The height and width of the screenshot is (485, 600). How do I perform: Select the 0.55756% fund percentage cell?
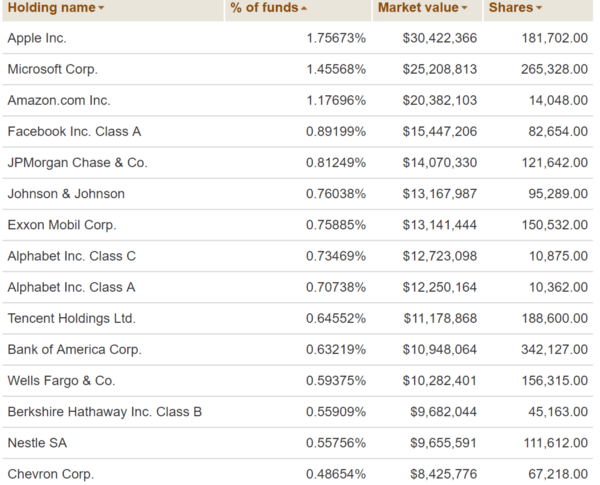click(336, 443)
